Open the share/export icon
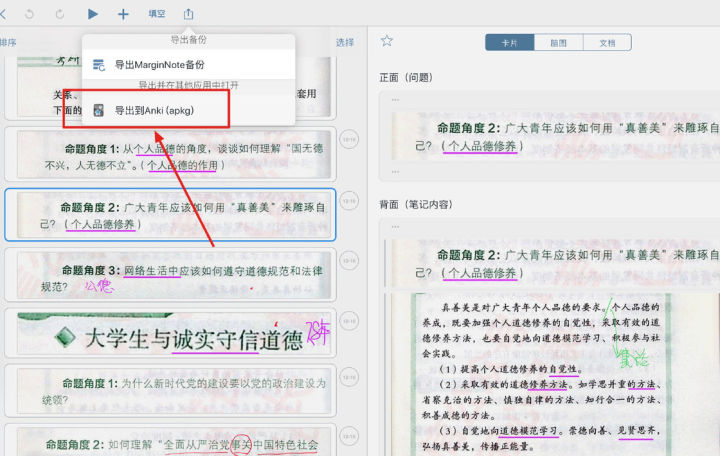 tap(188, 14)
